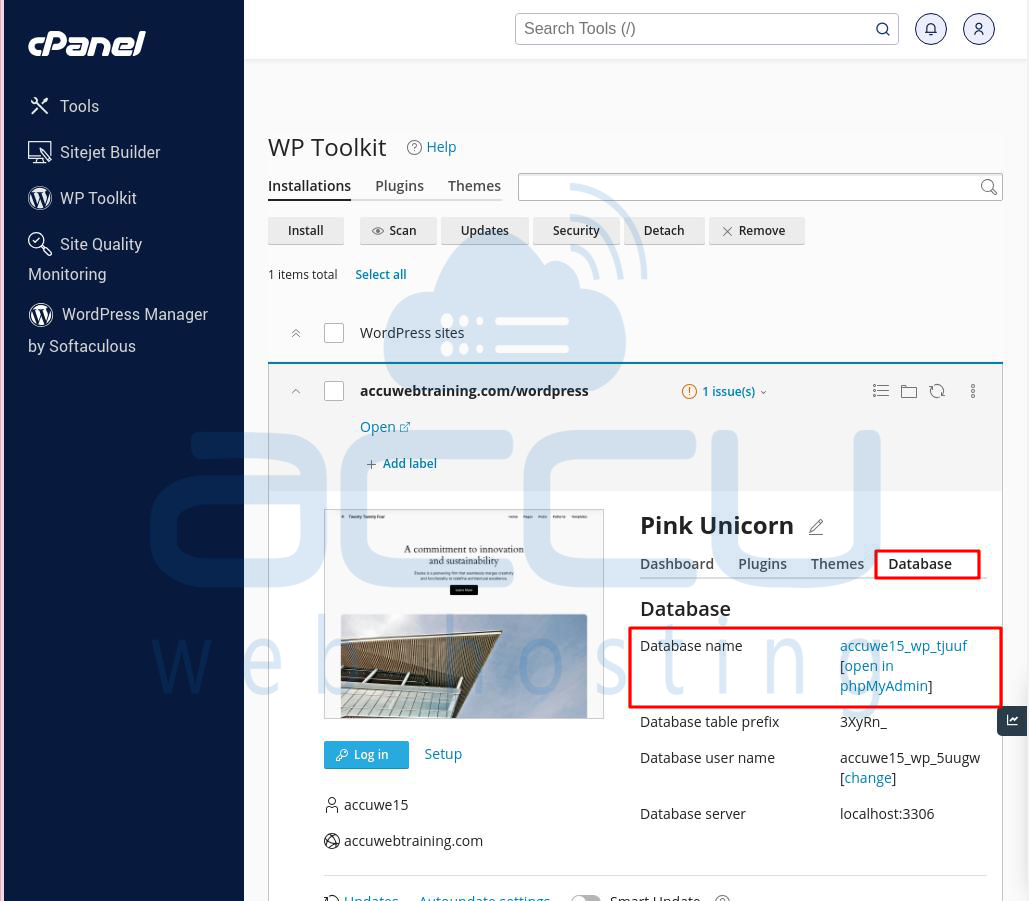Open Site Quality Monitoring
The height and width of the screenshot is (901, 1029).
(85, 259)
